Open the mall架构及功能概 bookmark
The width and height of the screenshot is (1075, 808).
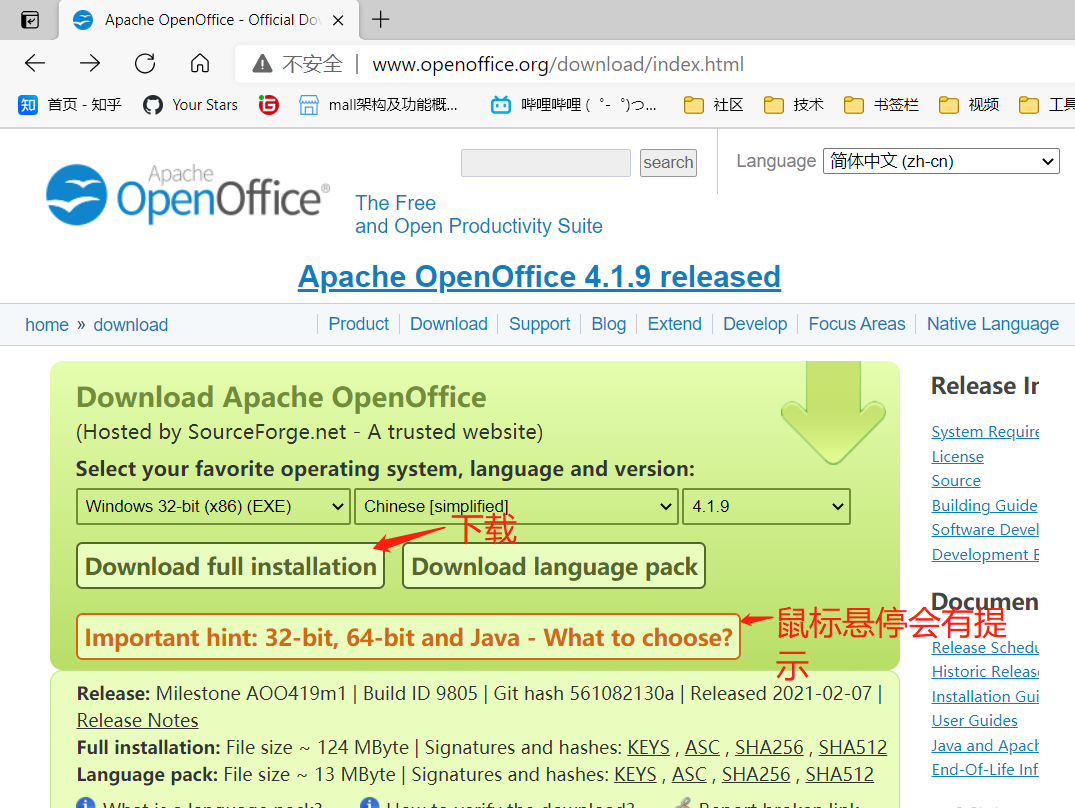[378, 105]
